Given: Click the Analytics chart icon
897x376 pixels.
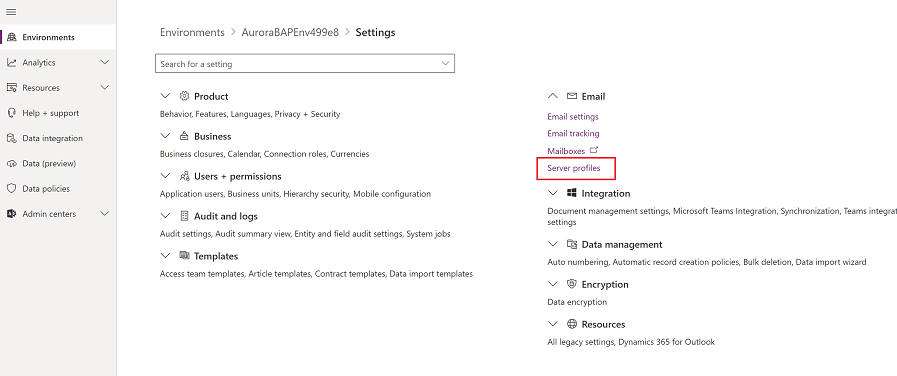Looking at the screenshot, I should tap(11, 62).
